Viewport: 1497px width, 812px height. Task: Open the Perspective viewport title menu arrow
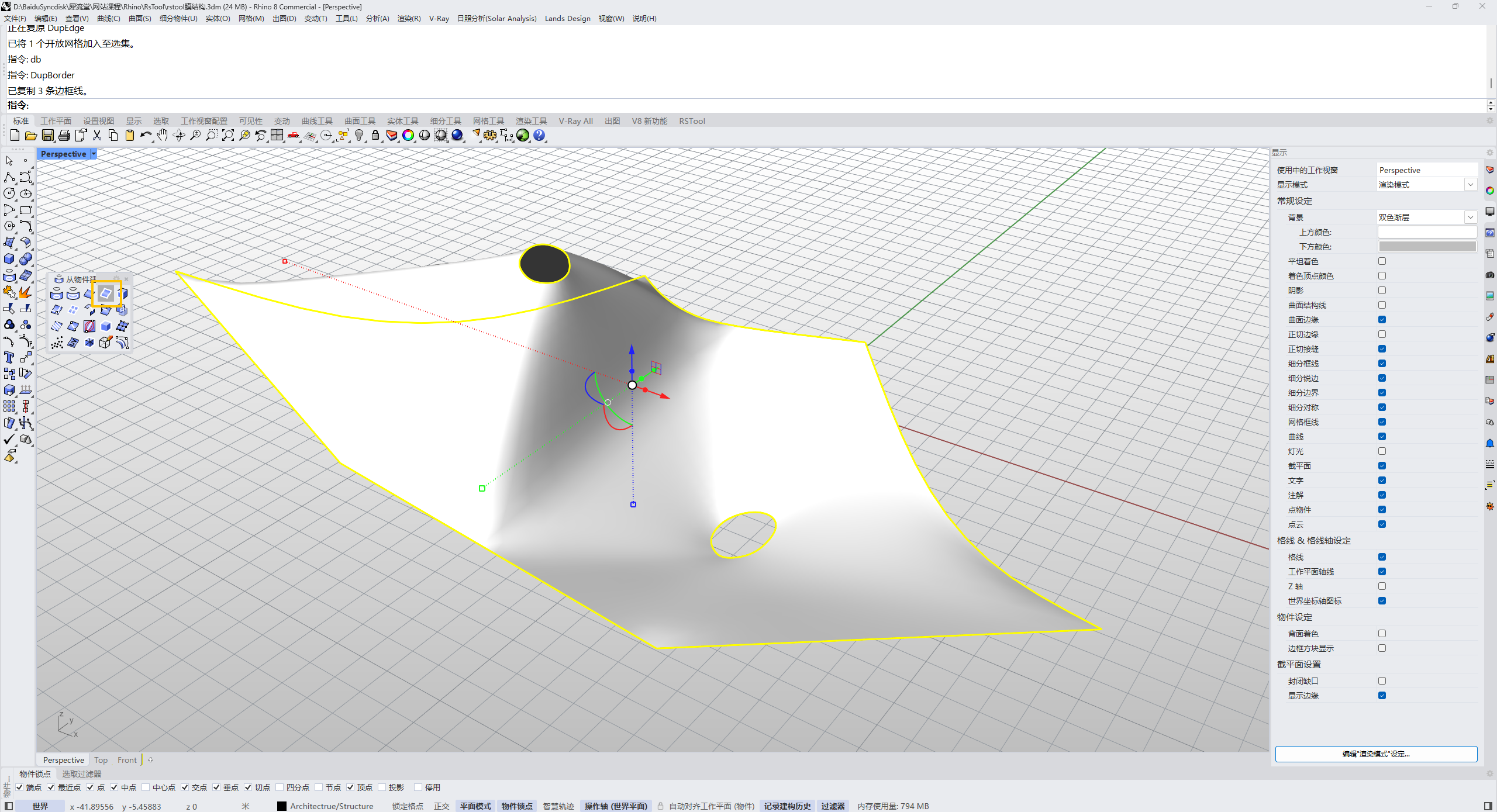tap(94, 154)
